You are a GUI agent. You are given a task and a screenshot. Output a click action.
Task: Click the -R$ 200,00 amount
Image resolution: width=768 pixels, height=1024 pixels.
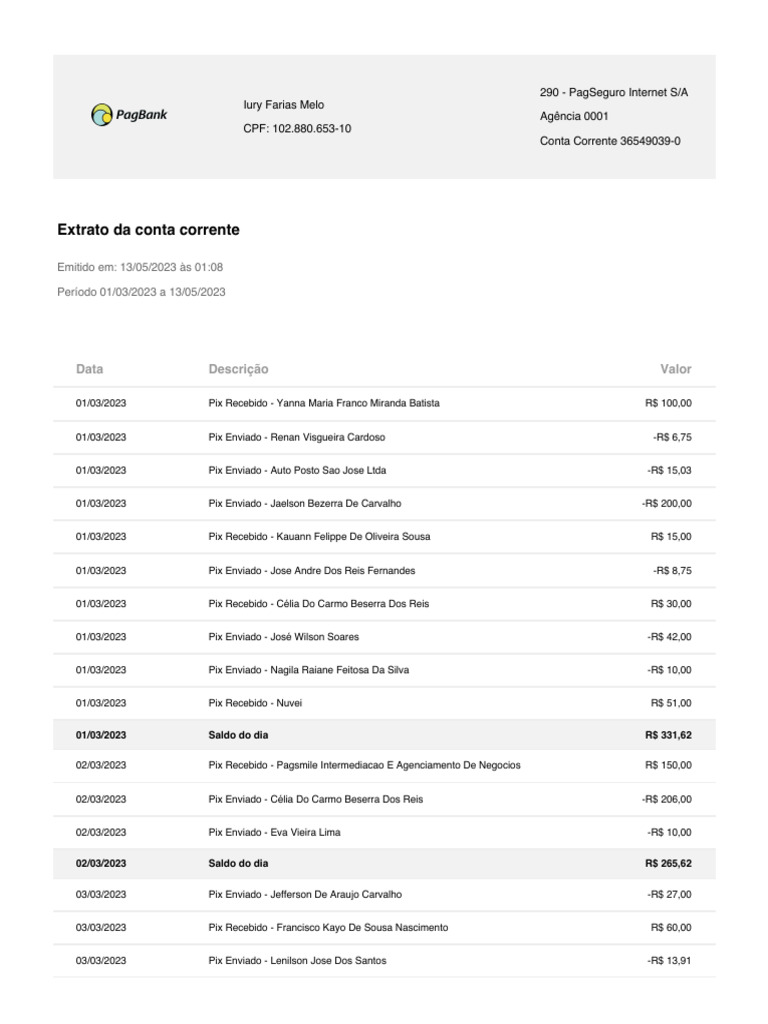666,503
